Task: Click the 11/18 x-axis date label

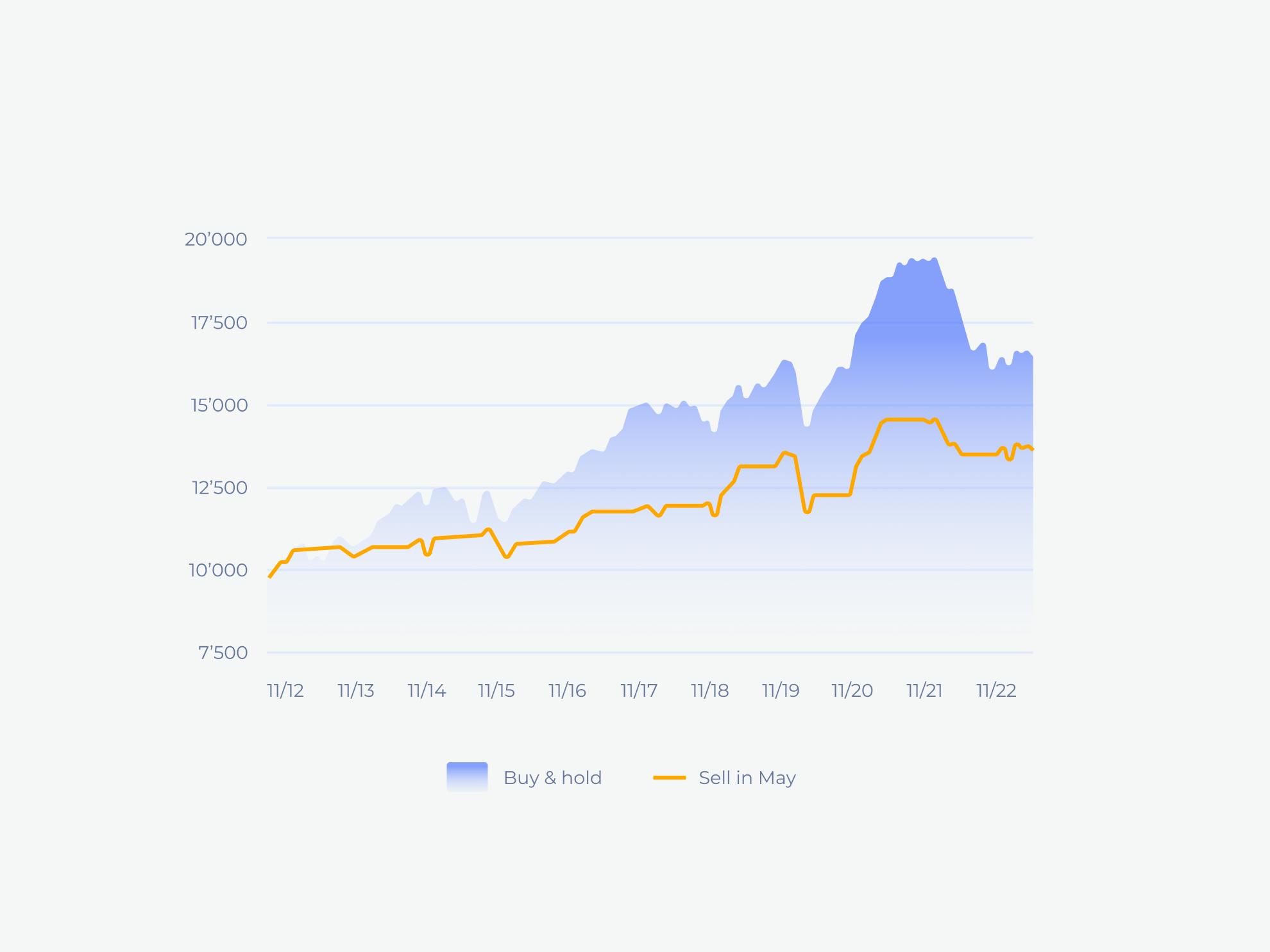Action: tap(709, 690)
